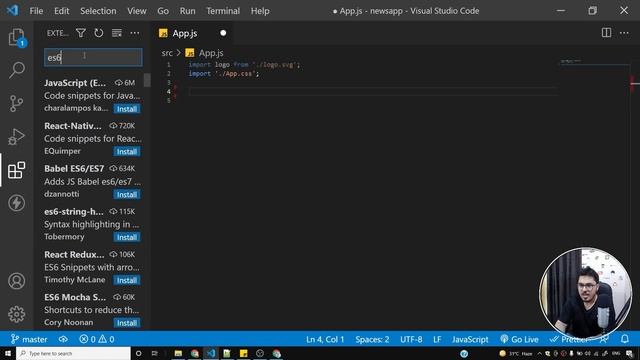
Task: Refresh the extensions list
Action: [99, 33]
